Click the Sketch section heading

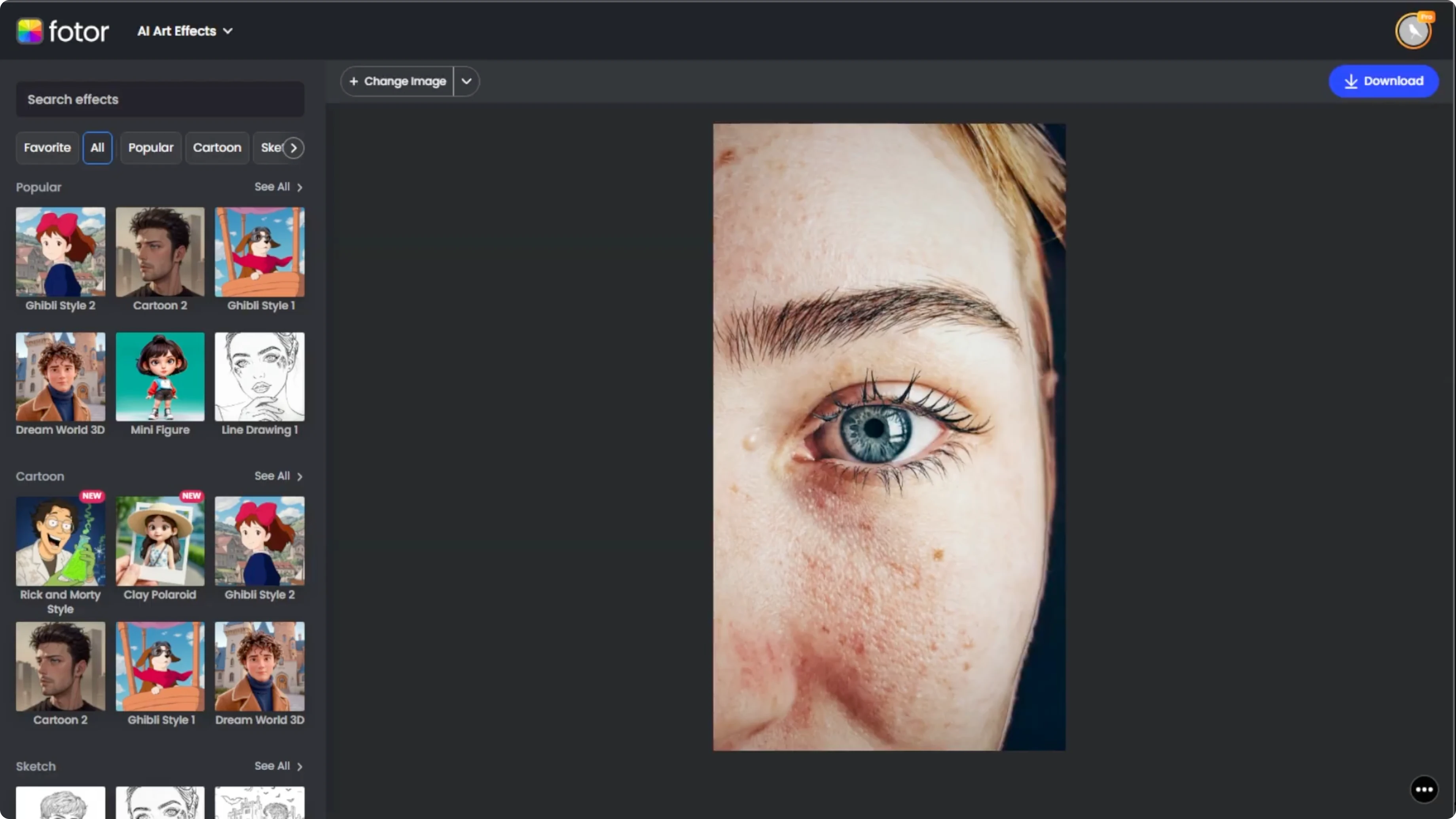pyautogui.click(x=36, y=766)
